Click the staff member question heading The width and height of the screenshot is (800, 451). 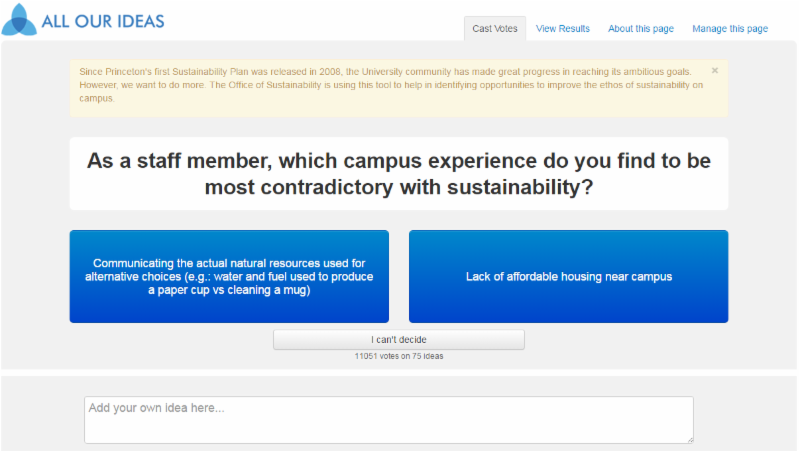(x=399, y=173)
